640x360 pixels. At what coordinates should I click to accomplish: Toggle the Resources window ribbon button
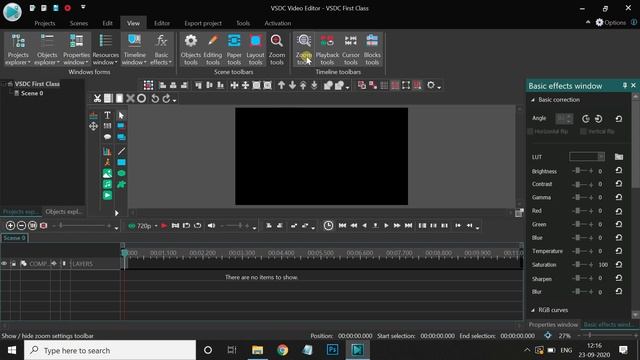click(x=105, y=49)
